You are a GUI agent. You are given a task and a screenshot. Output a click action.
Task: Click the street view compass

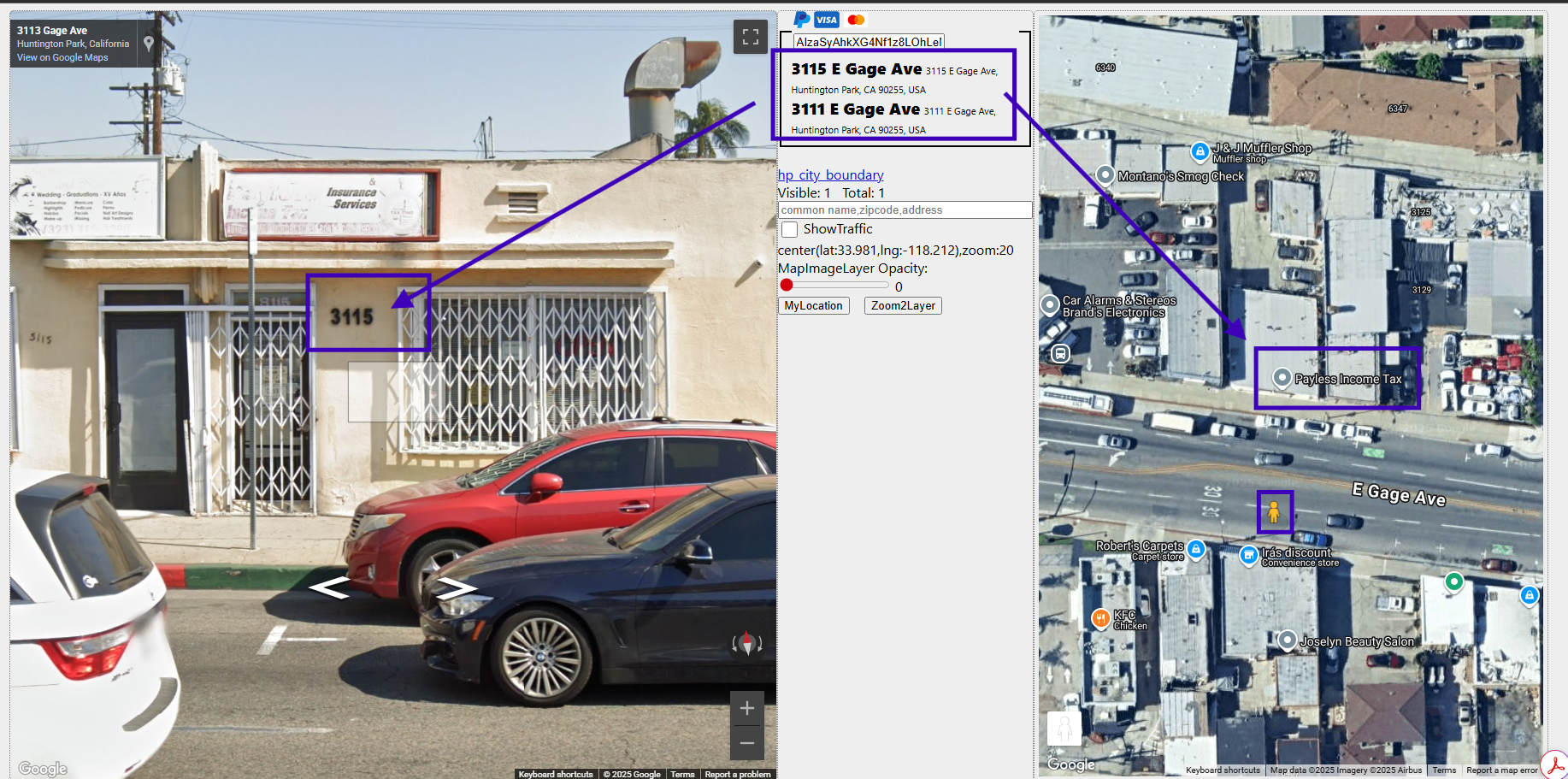[747, 643]
